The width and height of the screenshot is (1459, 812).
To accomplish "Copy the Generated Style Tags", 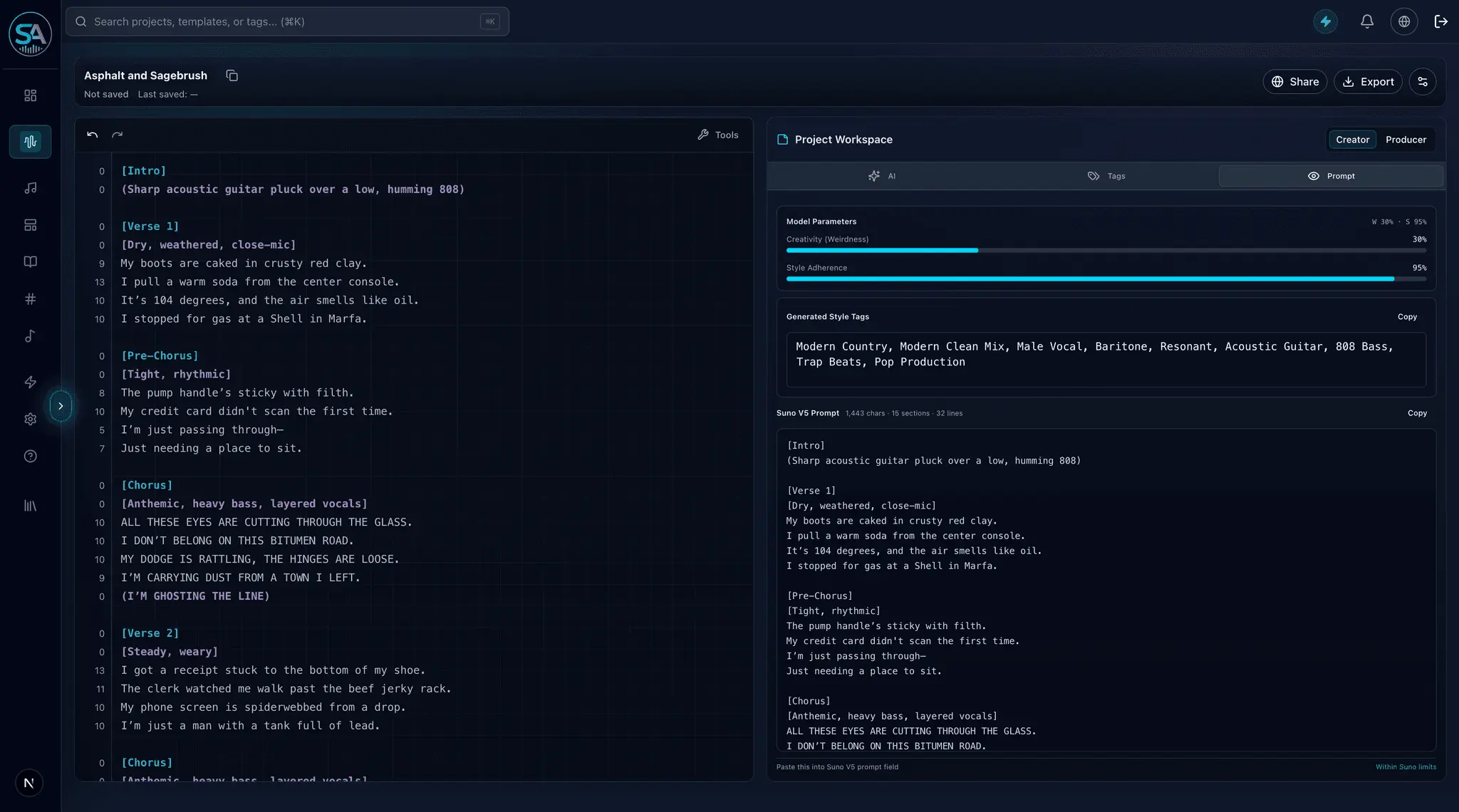I will [x=1407, y=317].
